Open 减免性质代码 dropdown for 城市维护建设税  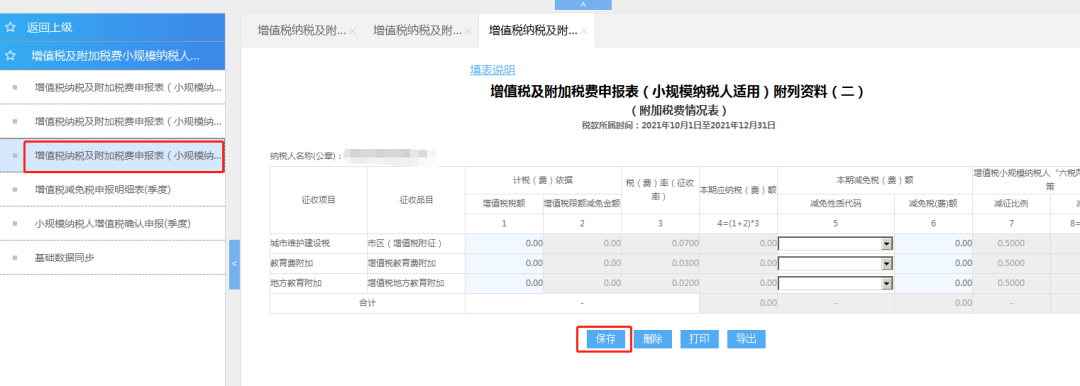887,243
